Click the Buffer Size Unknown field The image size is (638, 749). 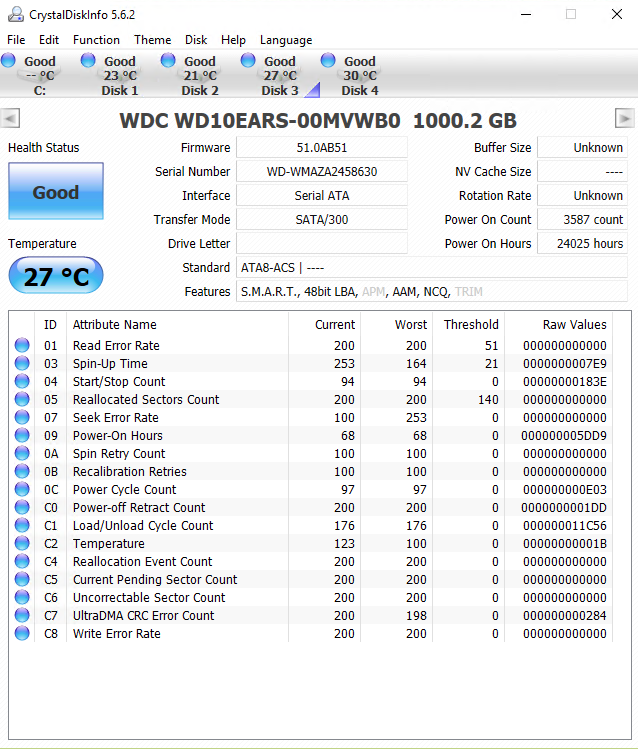point(583,147)
